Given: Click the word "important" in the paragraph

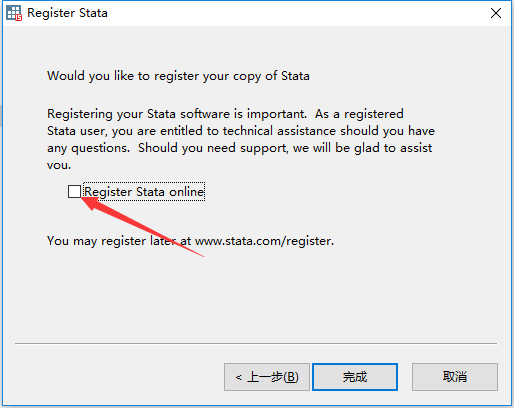Looking at the screenshot, I should tap(276, 114).
